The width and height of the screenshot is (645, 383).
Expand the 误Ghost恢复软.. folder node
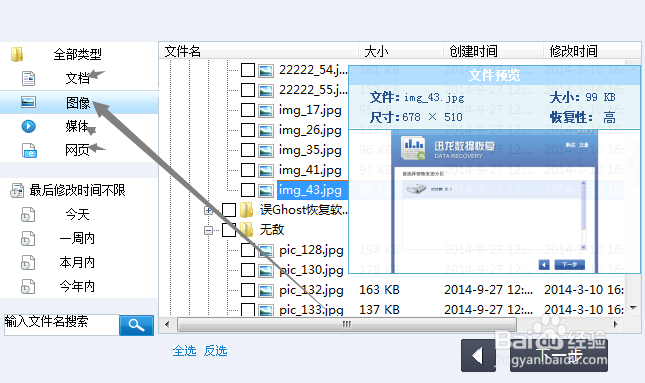point(208,210)
